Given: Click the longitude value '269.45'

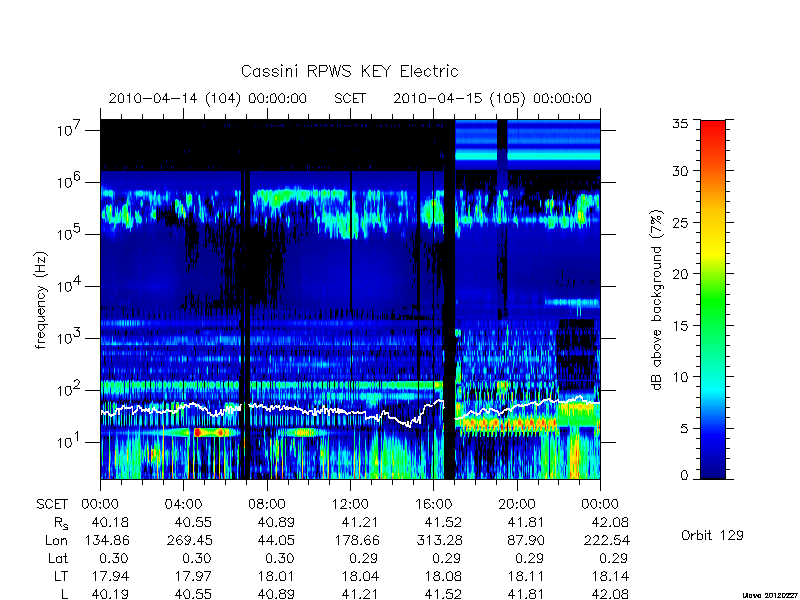Looking at the screenshot, I should 189,540.
